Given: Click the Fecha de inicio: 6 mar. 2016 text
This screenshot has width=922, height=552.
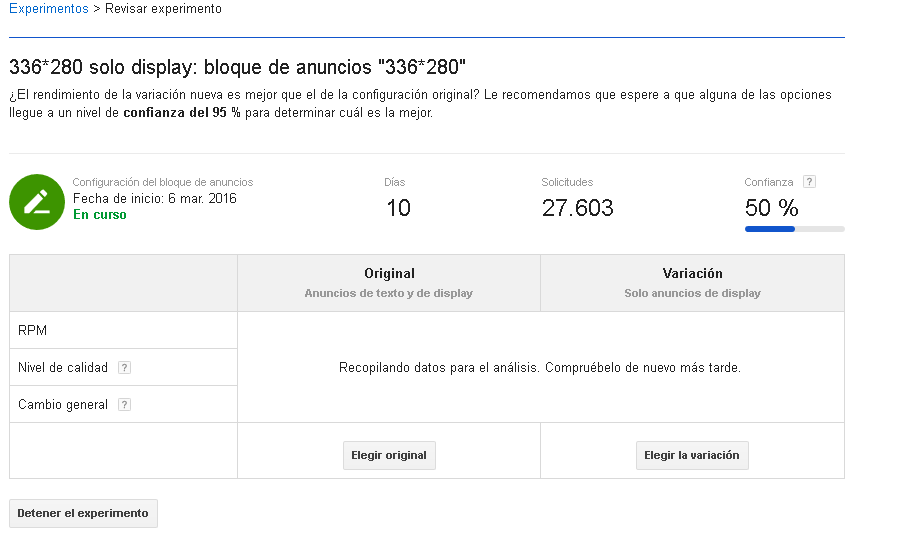Looking at the screenshot, I should click(155, 199).
